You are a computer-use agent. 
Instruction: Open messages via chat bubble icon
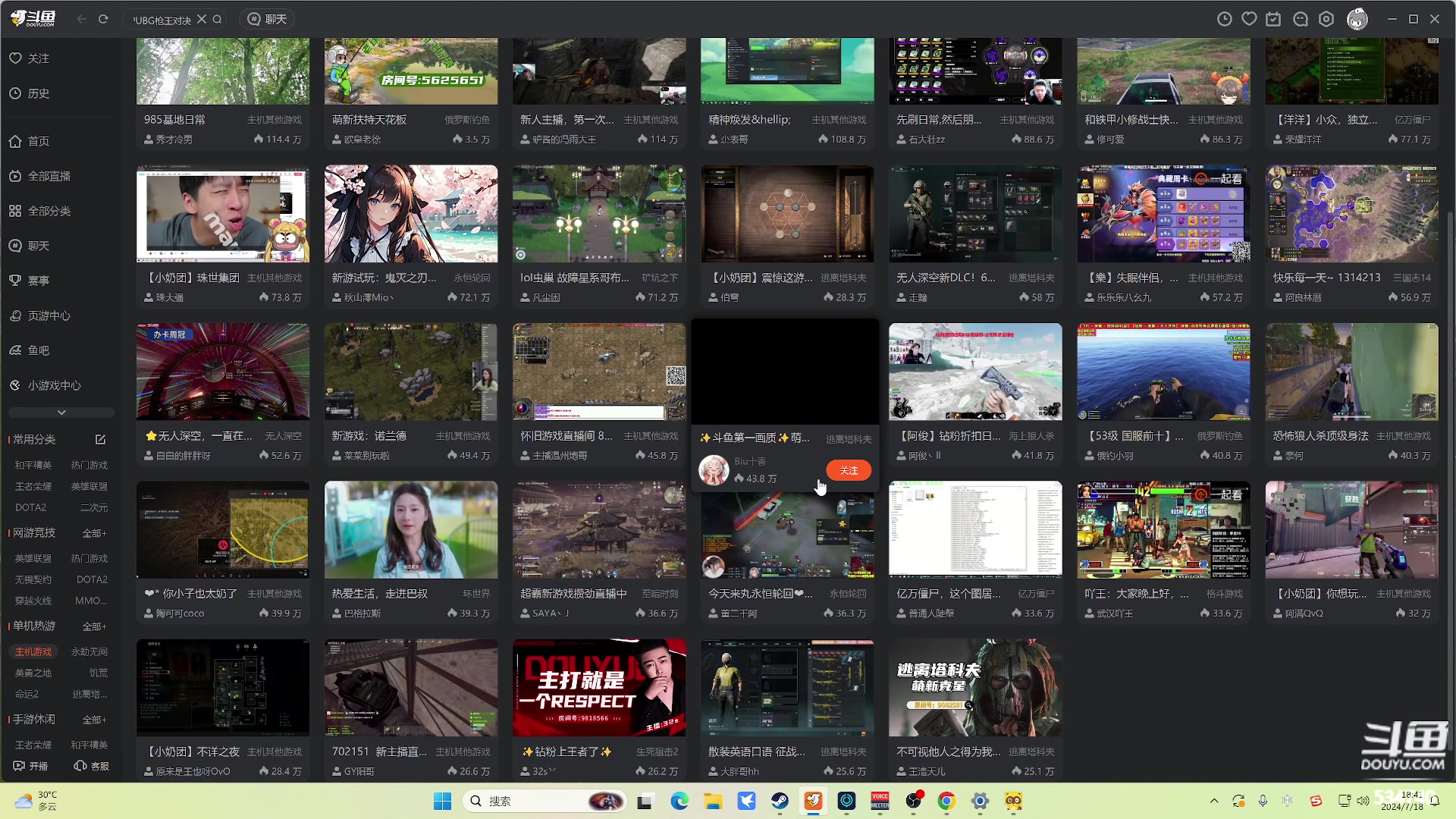coord(1300,18)
